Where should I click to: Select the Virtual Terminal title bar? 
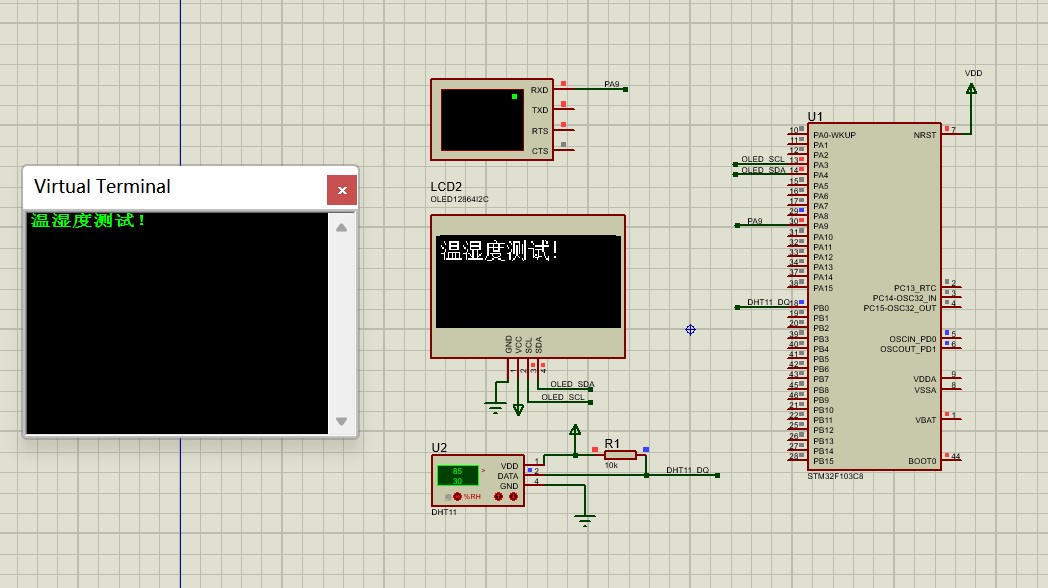pos(170,187)
